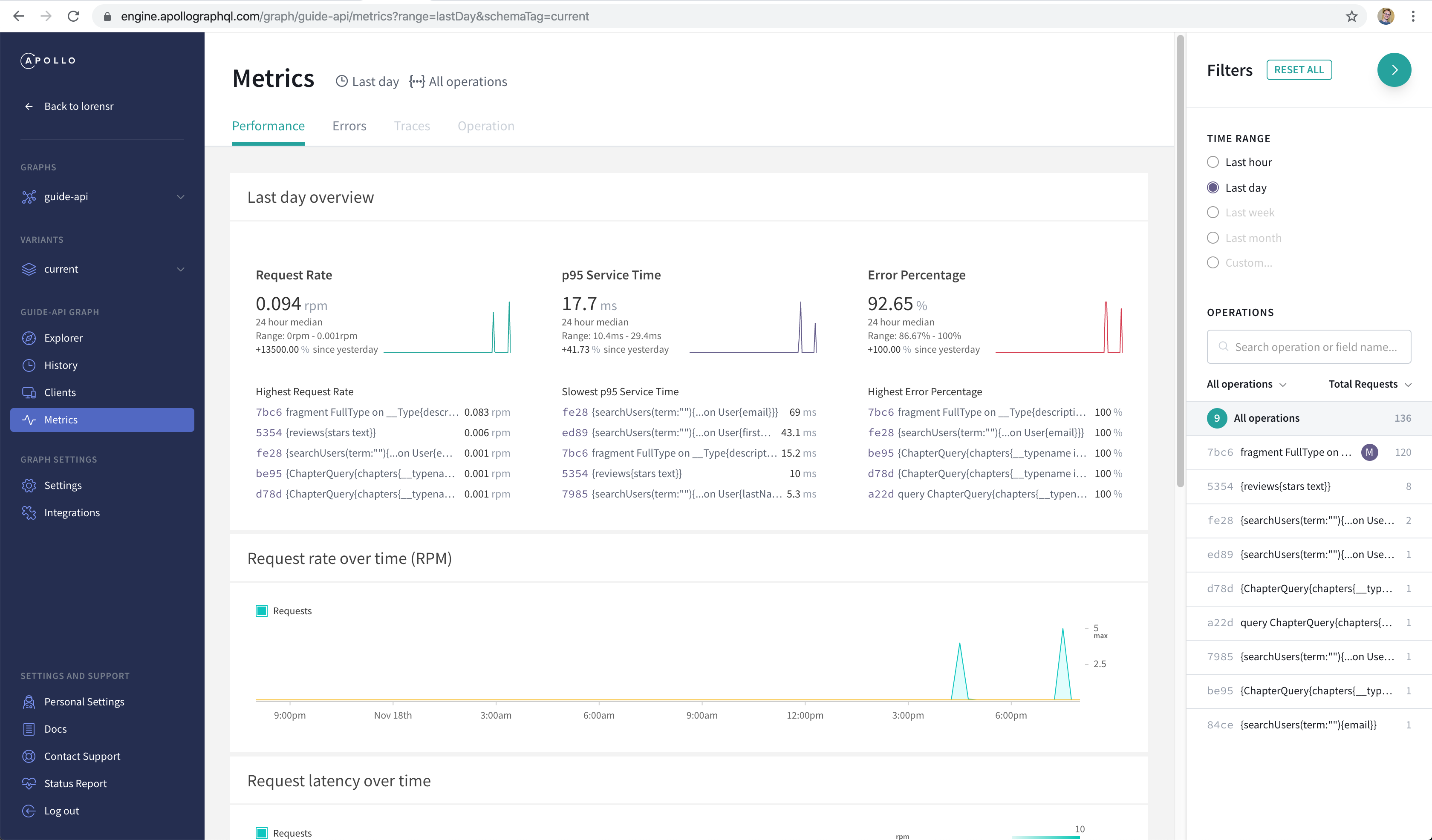Image resolution: width=1432 pixels, height=840 pixels.
Task: Open the All operations filter dropdown
Action: pos(1246,385)
